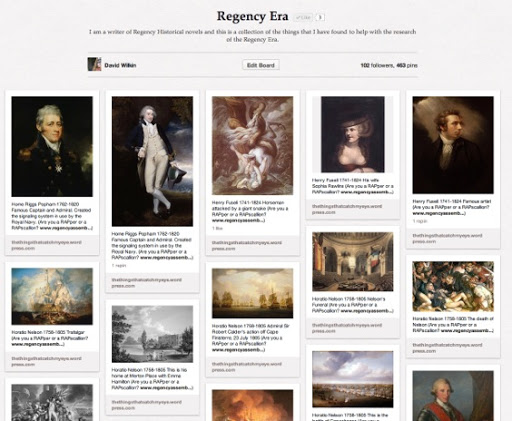
Task: Click the David Wilkin name link
Action: pos(120,65)
